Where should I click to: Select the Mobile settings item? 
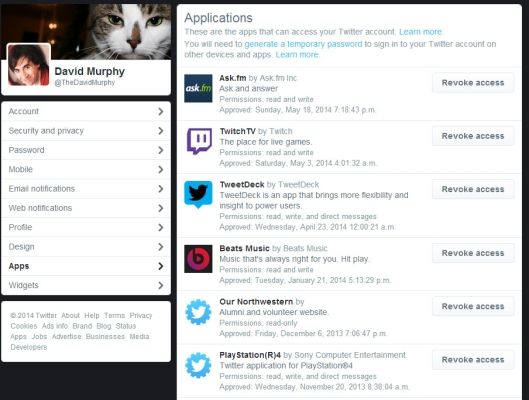[86, 169]
